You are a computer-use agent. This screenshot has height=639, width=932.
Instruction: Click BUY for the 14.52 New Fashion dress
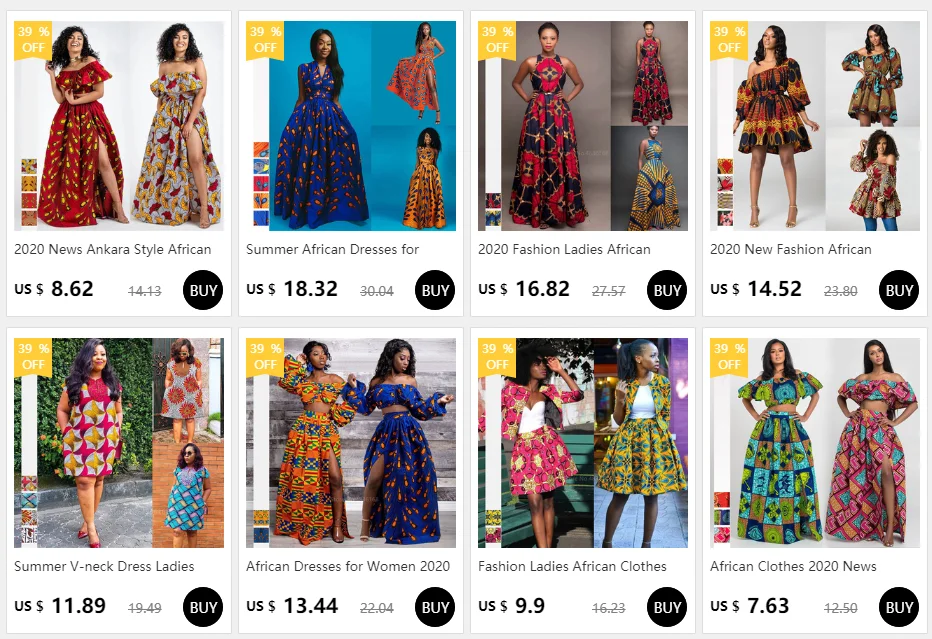click(899, 290)
